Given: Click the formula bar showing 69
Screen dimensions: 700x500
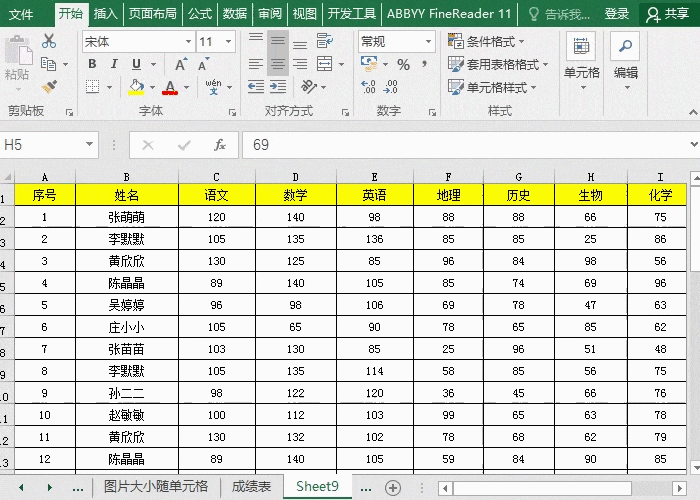Looking at the screenshot, I should click(x=460, y=145).
